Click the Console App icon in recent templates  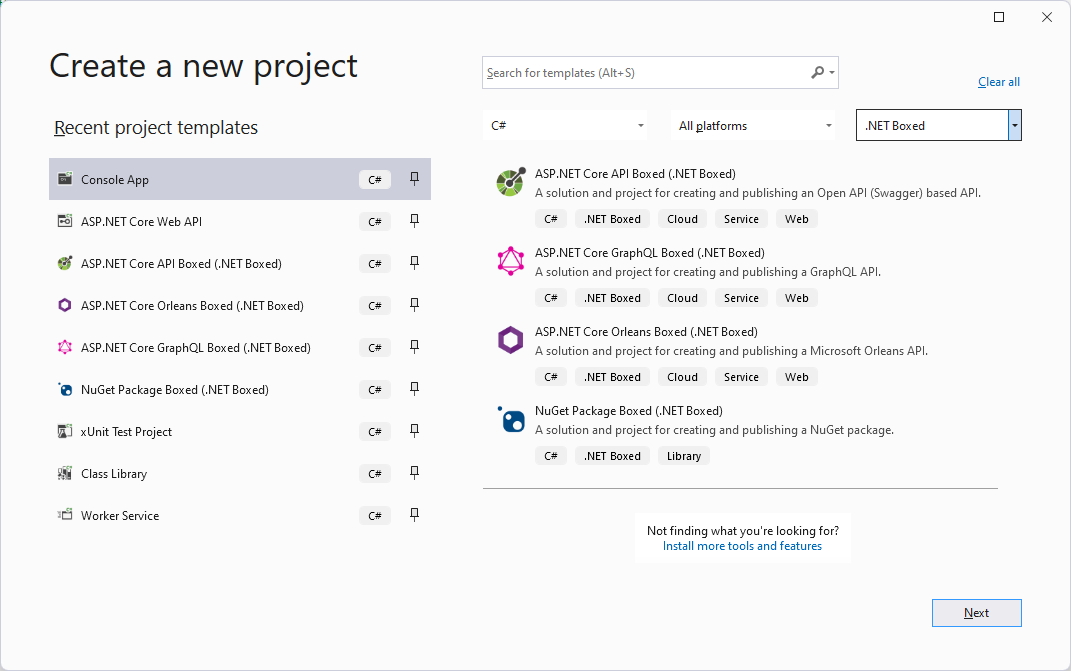click(x=65, y=180)
